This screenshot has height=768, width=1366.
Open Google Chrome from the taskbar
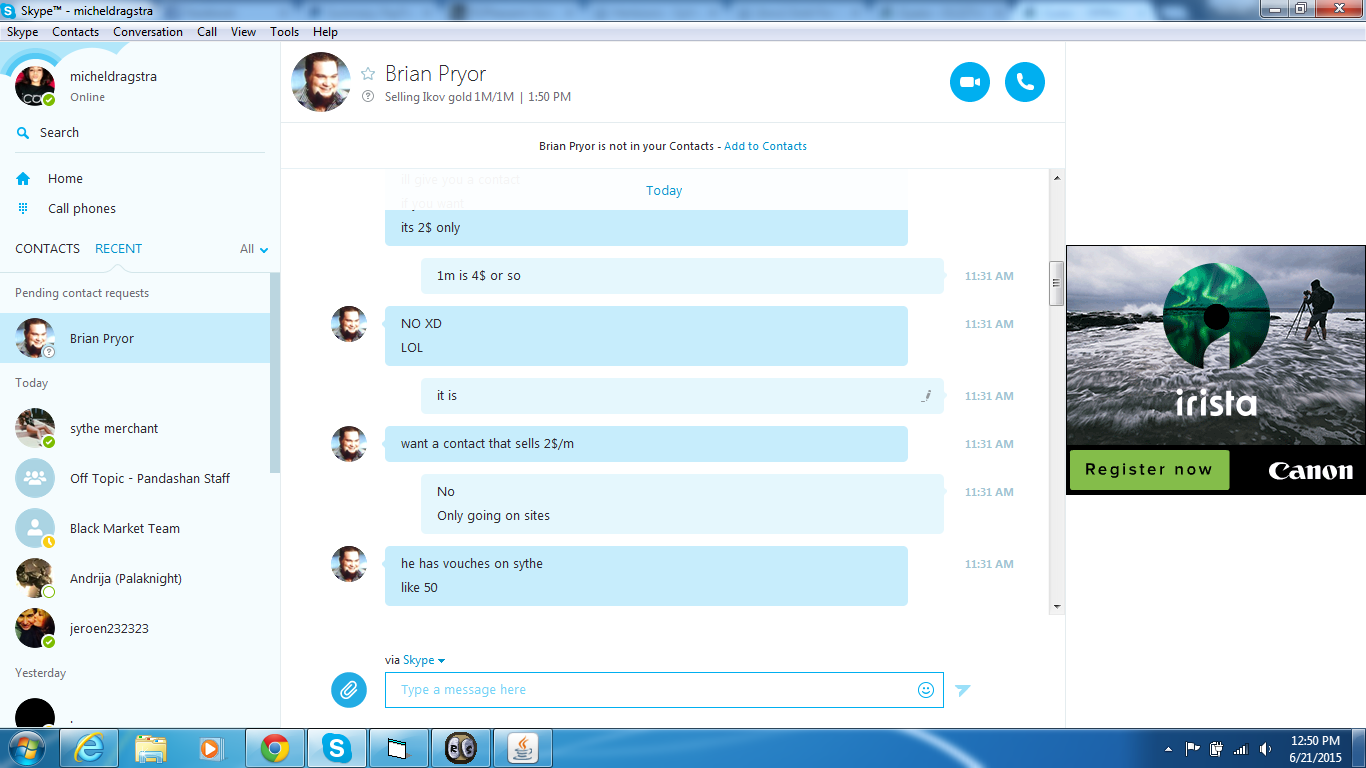pos(275,748)
